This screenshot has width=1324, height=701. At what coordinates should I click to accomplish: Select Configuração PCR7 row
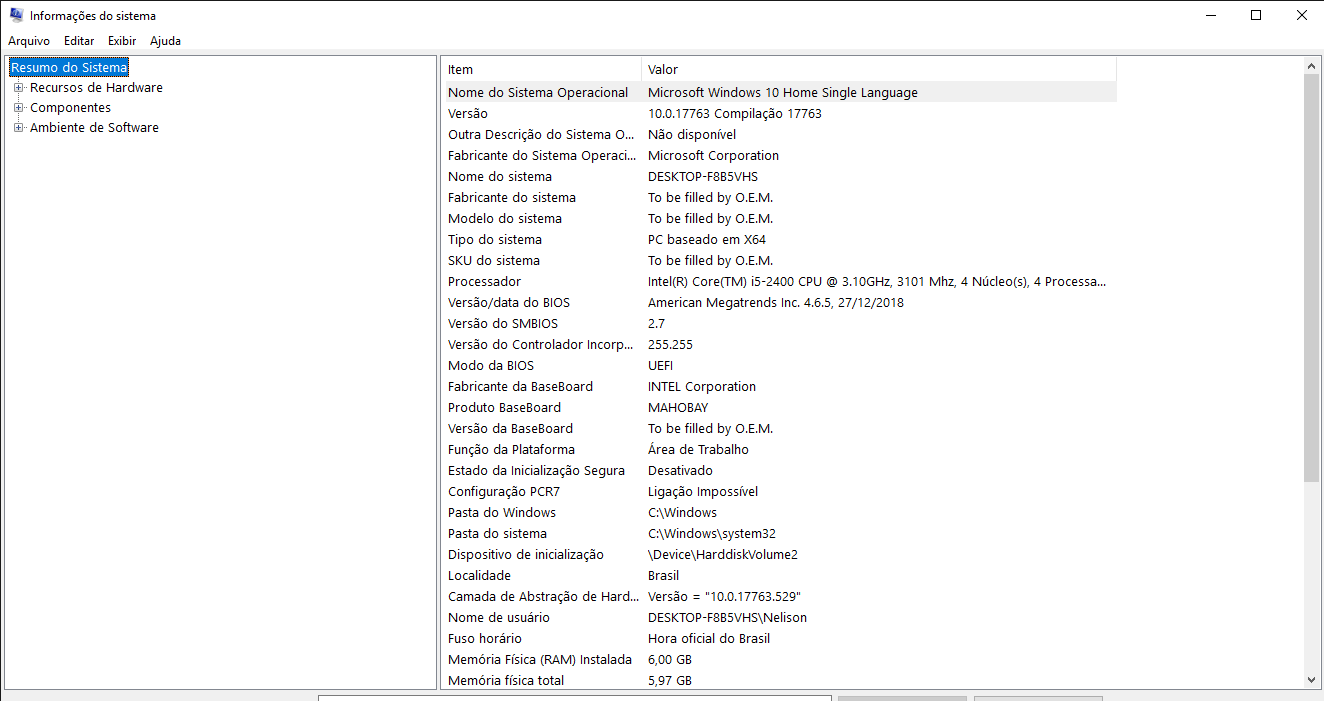tap(779, 491)
